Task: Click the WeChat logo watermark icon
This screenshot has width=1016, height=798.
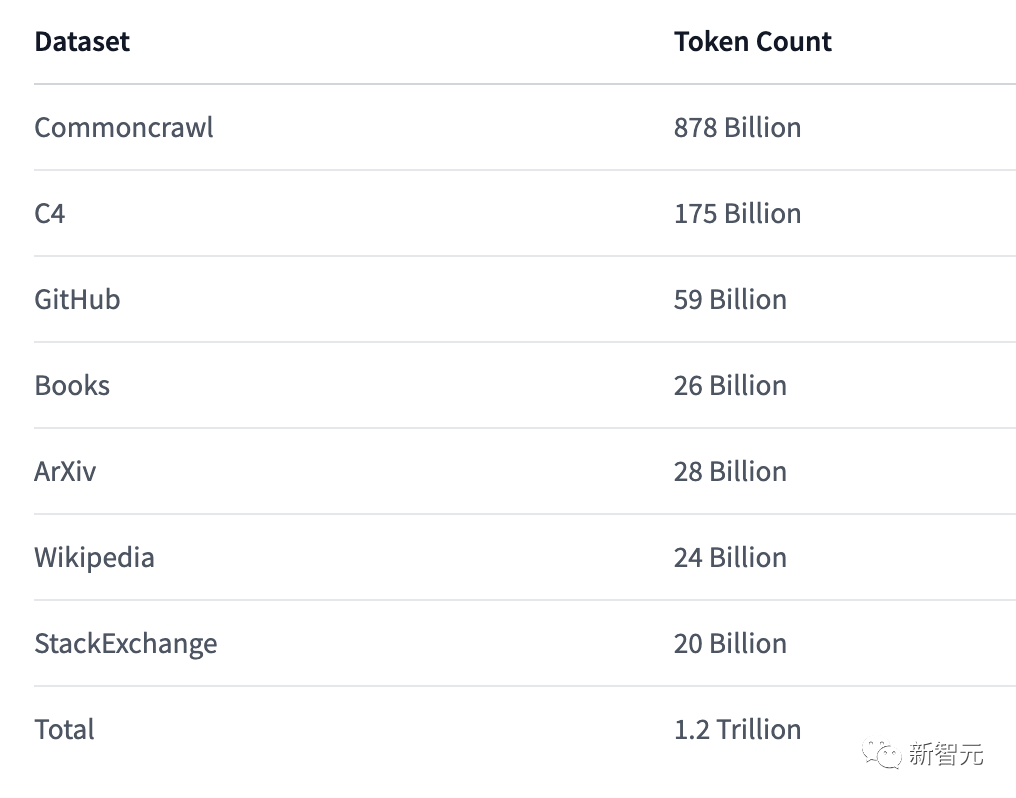Action: click(x=882, y=753)
